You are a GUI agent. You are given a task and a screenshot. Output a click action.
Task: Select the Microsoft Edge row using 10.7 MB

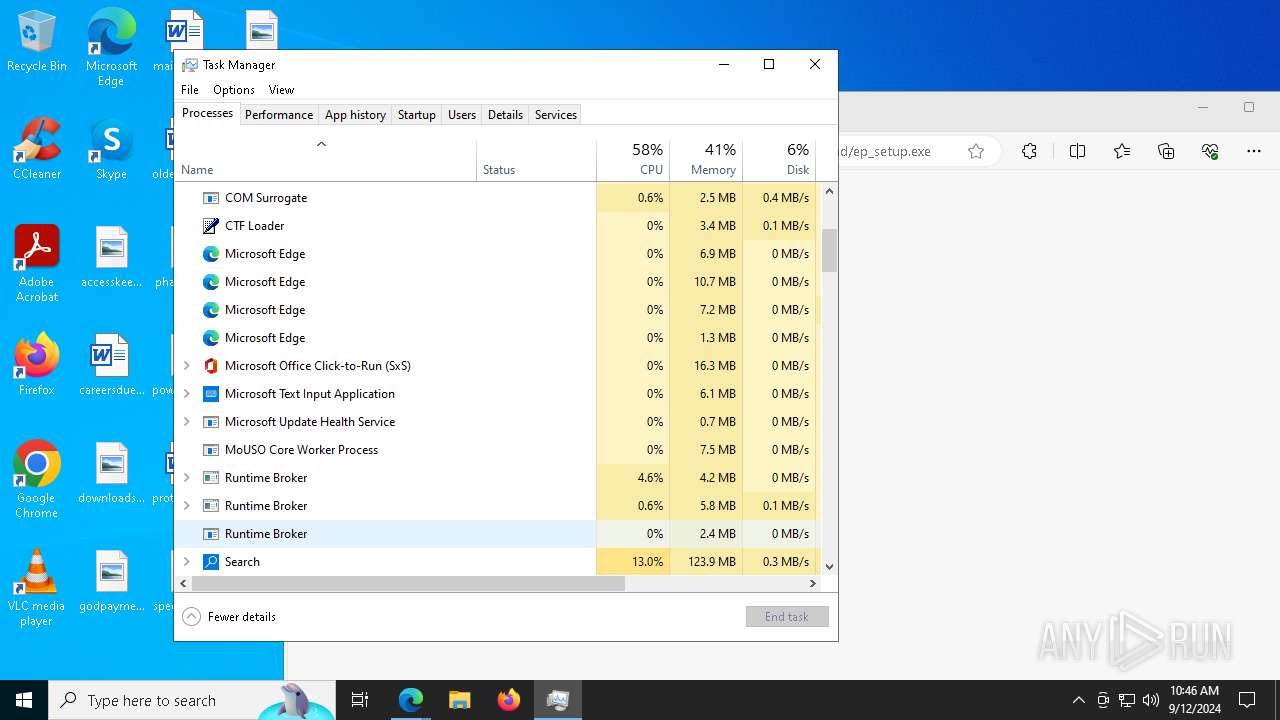pyautogui.click(x=496, y=282)
